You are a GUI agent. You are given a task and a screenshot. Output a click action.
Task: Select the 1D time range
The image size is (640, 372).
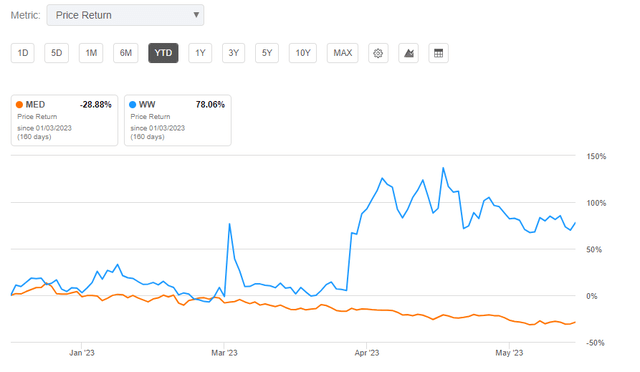(x=23, y=53)
